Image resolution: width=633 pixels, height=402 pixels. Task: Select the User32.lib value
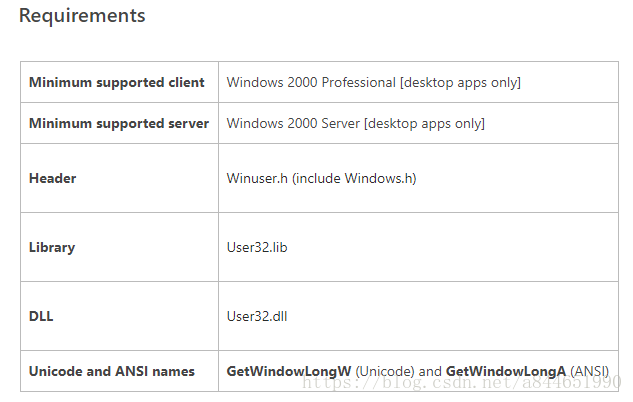[x=257, y=247]
